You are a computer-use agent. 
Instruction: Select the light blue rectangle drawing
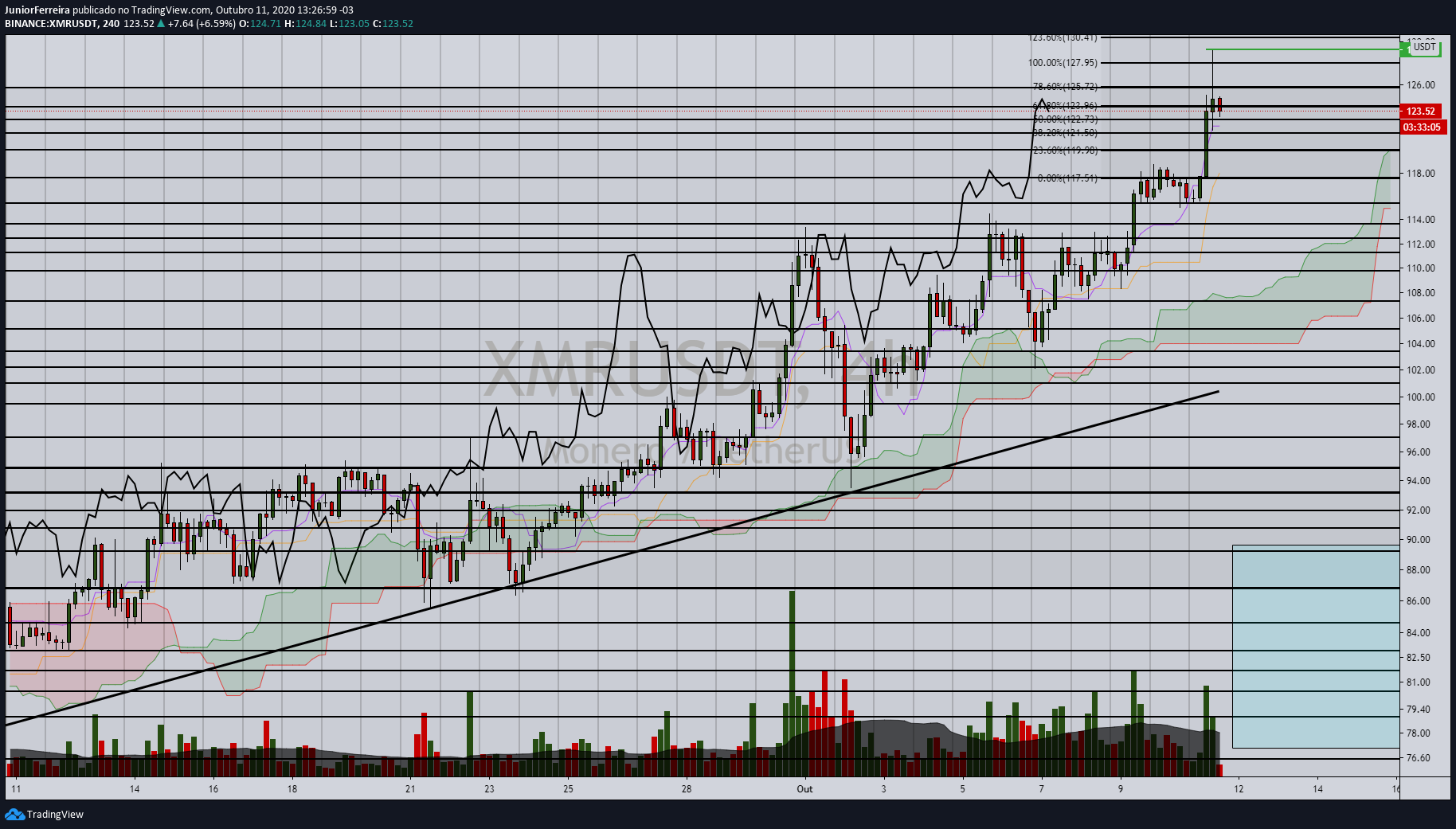coord(1316,647)
